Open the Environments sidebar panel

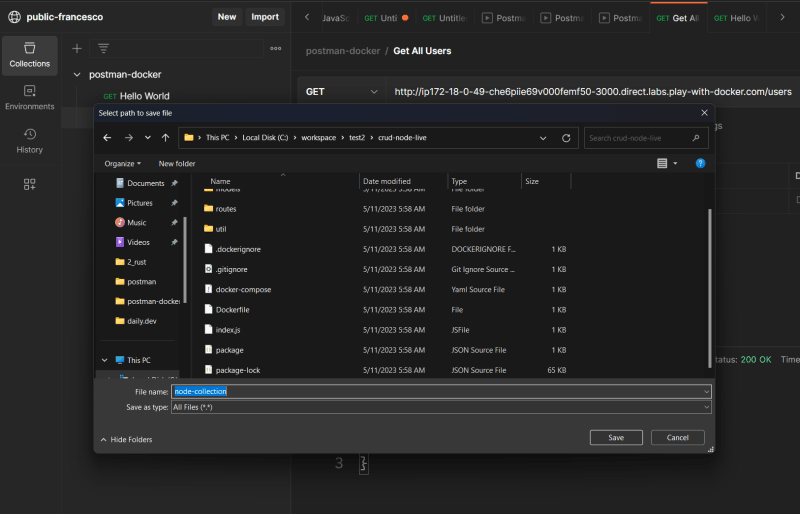[29, 97]
